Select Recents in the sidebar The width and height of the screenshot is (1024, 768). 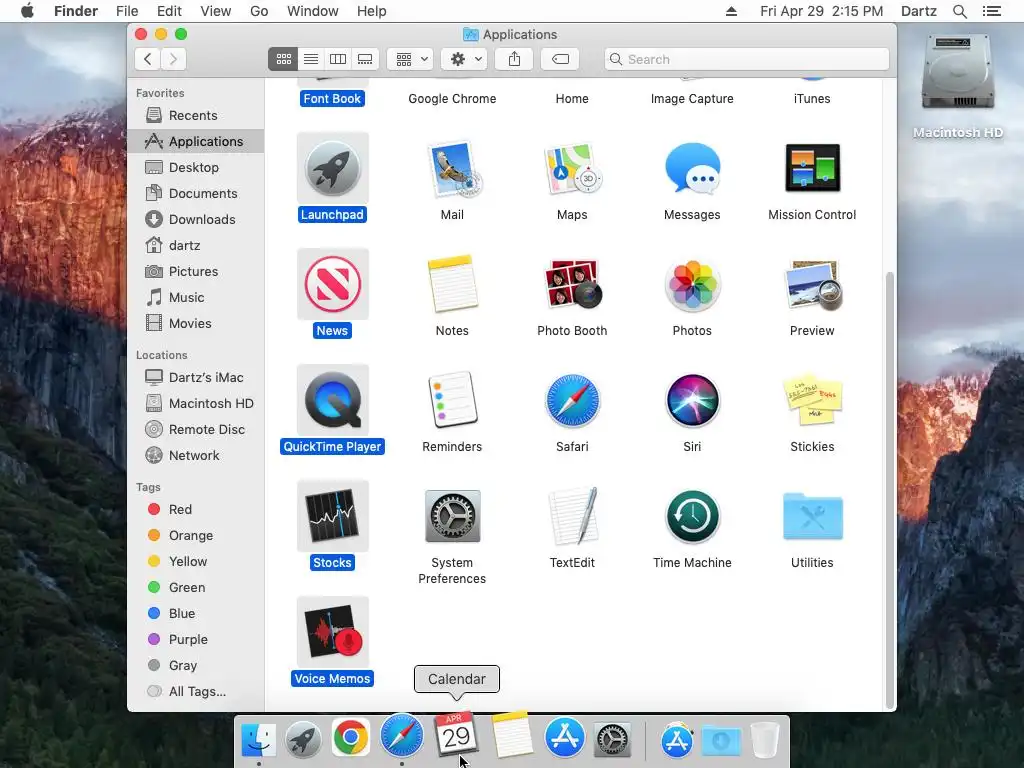(x=196, y=116)
